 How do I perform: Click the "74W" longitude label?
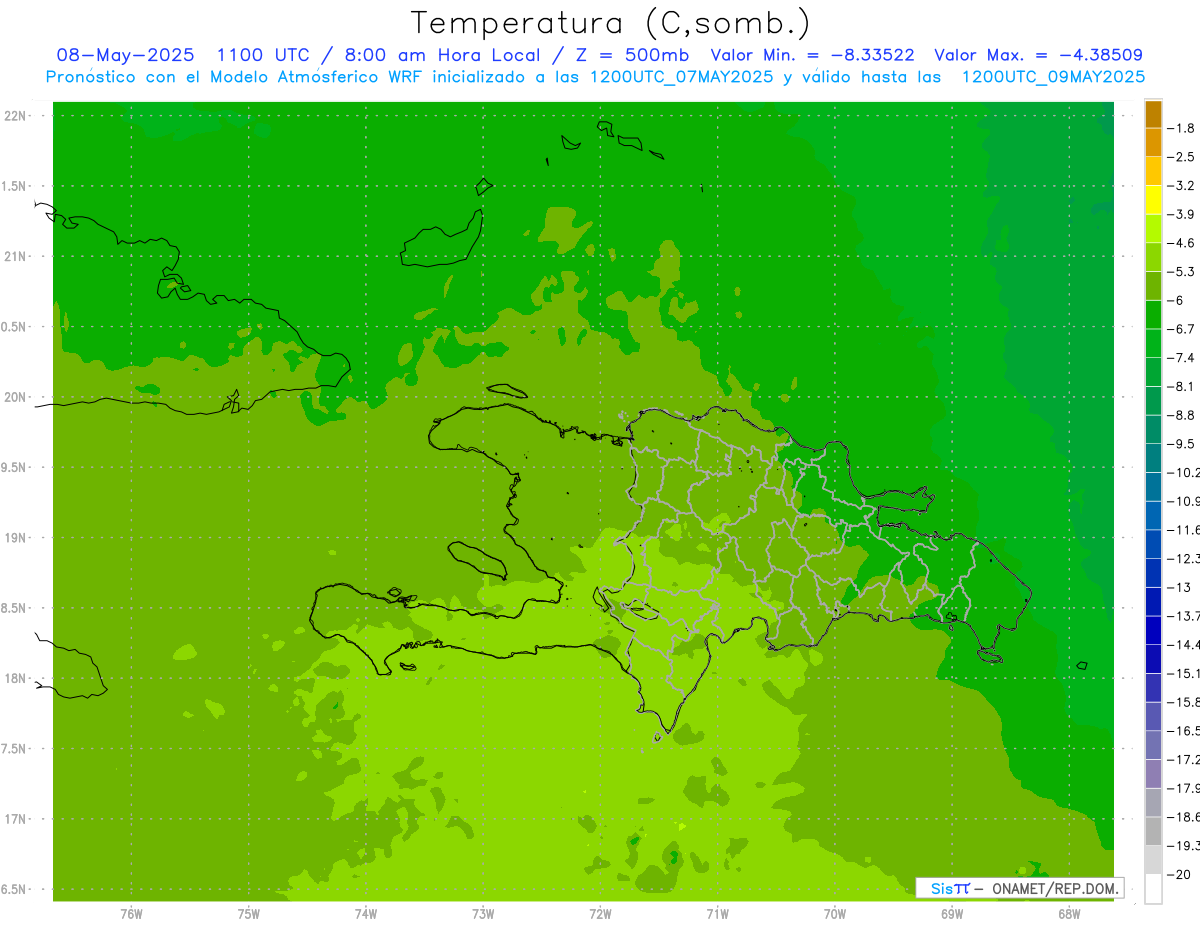[365, 914]
